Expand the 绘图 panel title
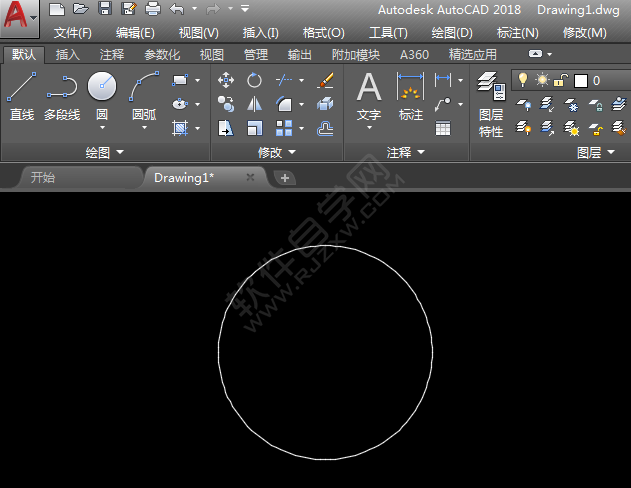The image size is (631, 488). [105, 152]
